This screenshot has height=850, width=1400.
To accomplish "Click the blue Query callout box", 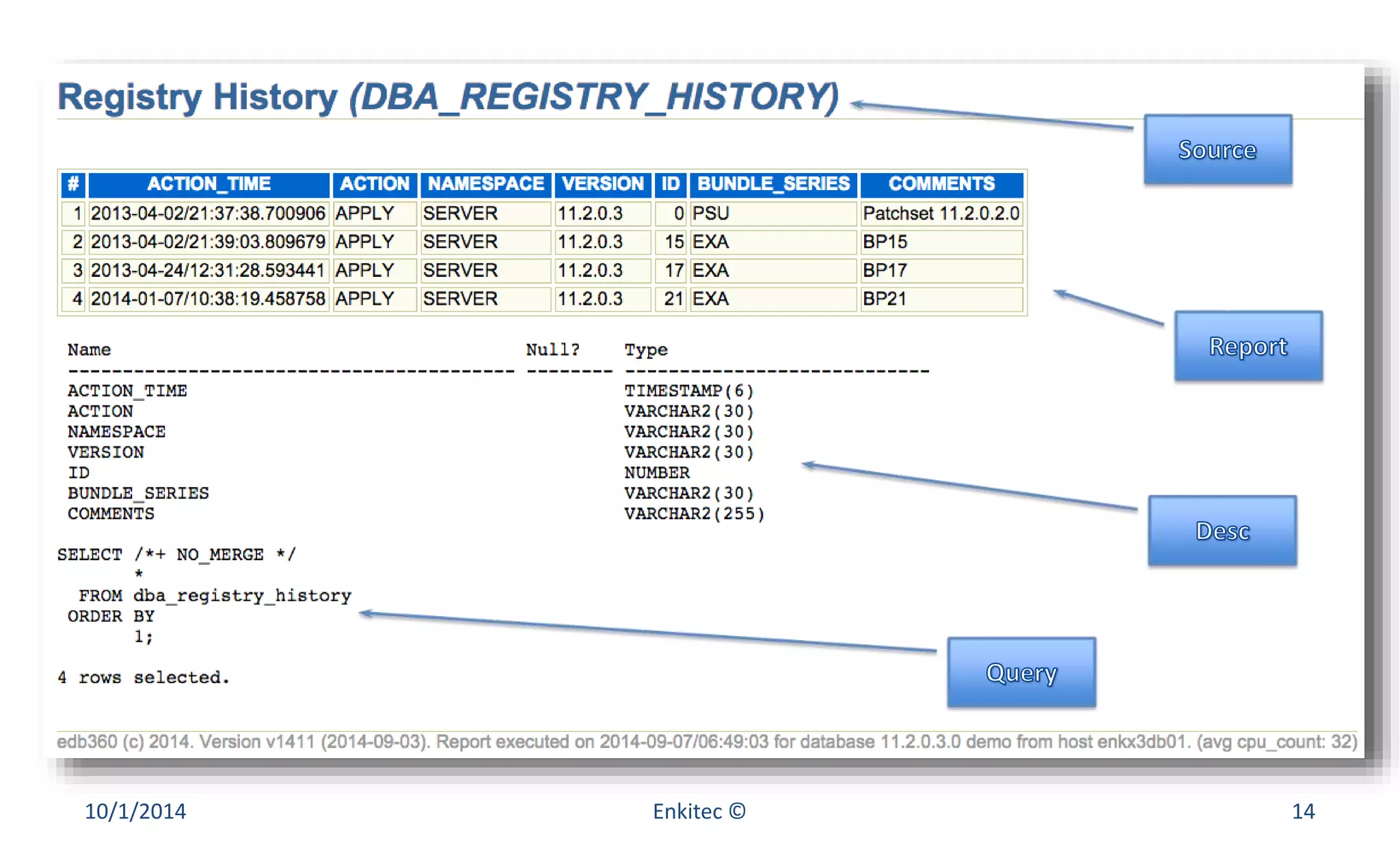I will [1021, 672].
